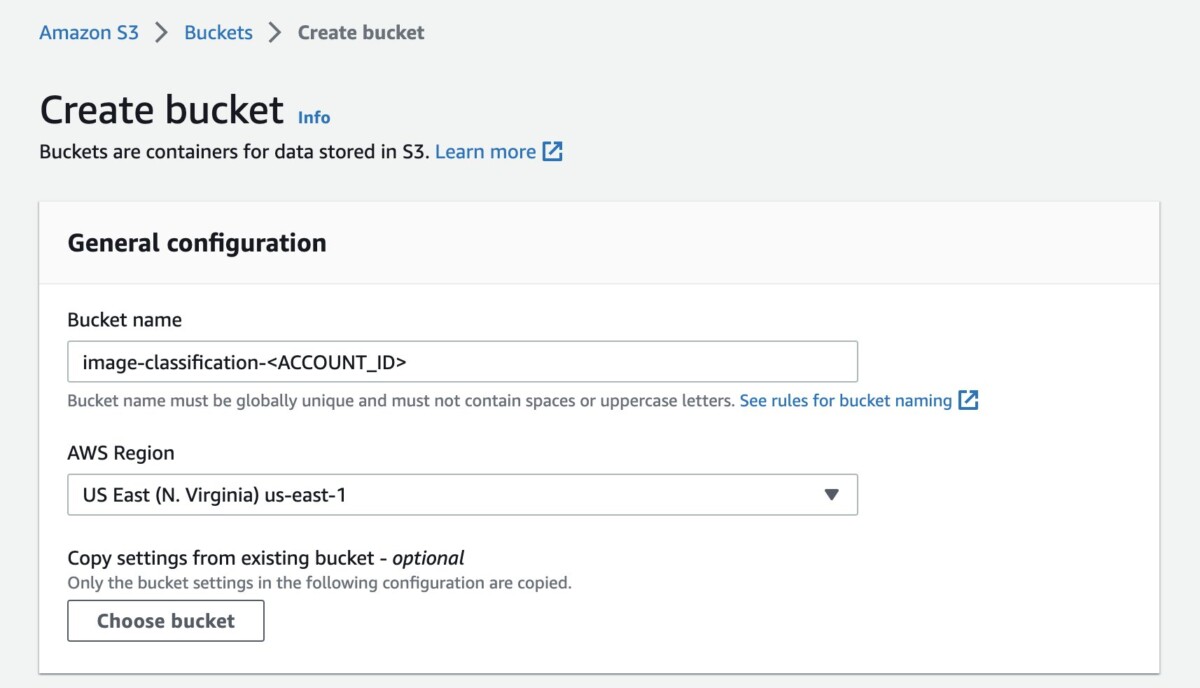Click the external link icon after Learn more

(x=553, y=152)
